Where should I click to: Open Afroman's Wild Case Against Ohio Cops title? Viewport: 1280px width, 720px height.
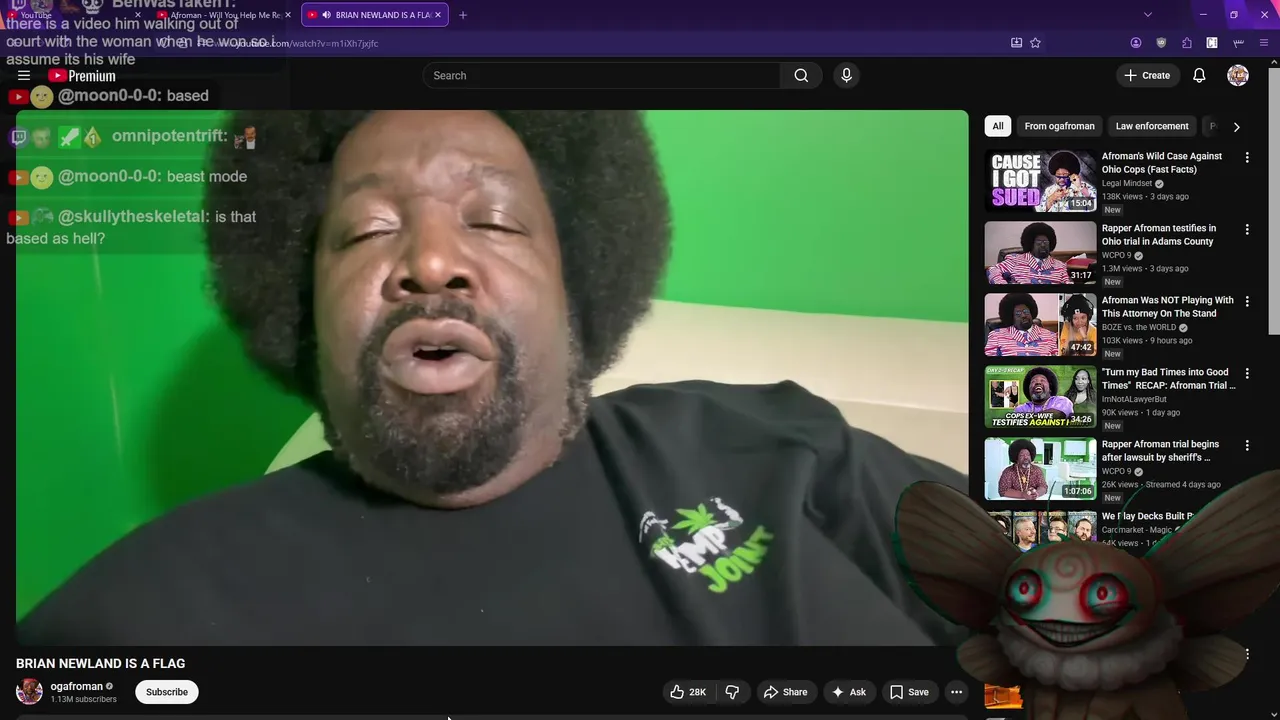1162,163
